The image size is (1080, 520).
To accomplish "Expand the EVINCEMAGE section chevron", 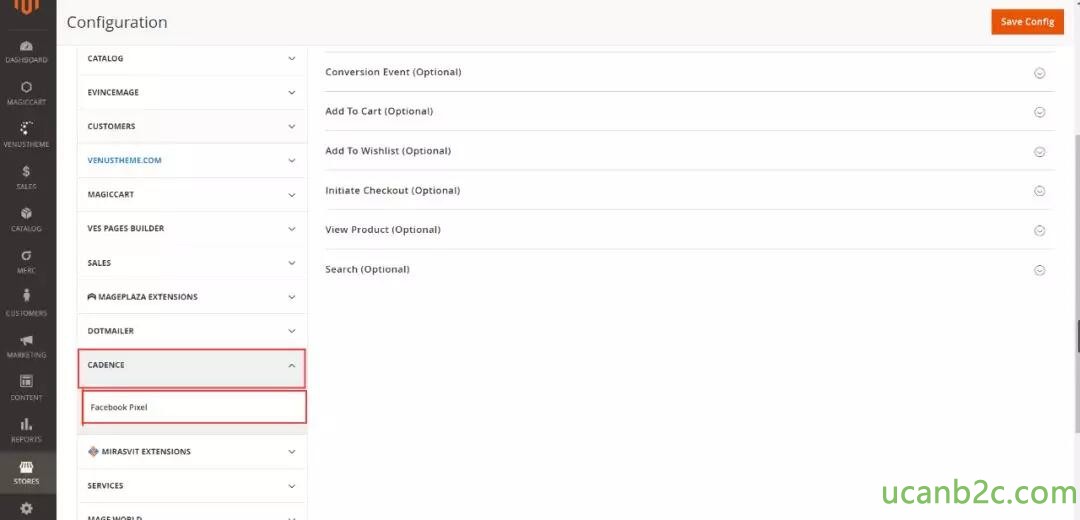I will coord(291,92).
